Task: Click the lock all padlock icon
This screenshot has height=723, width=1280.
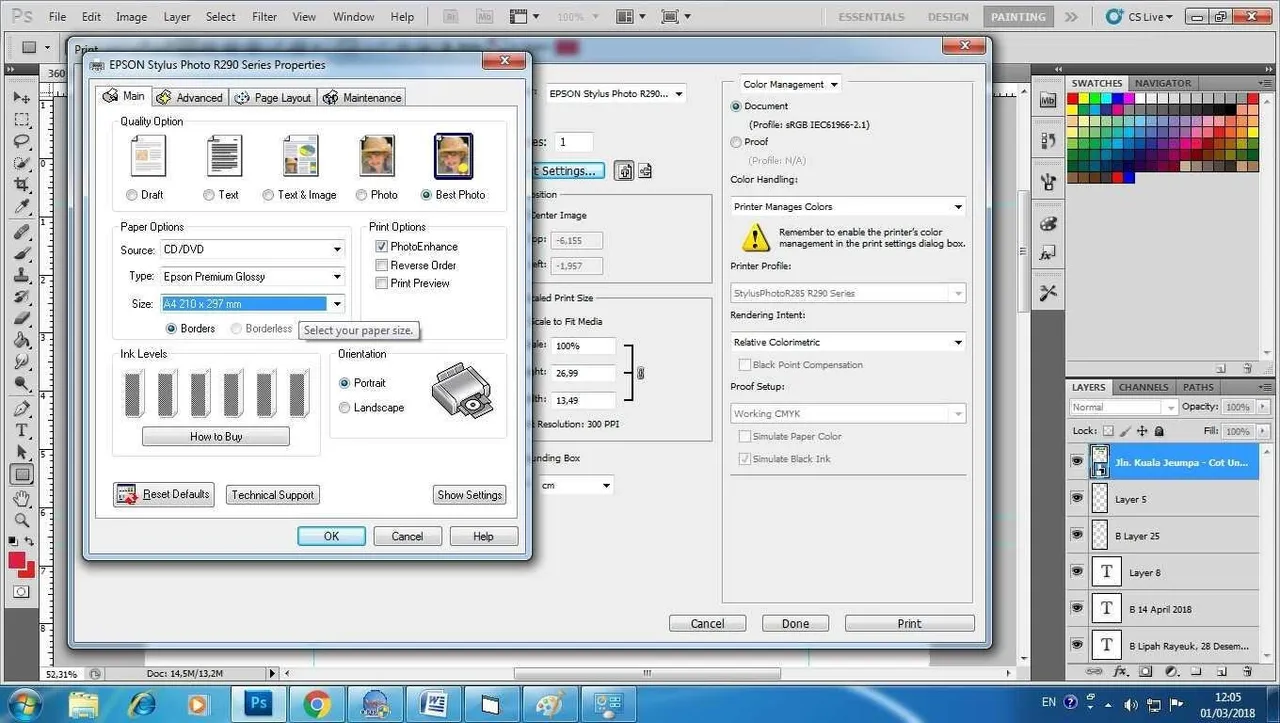Action: [x=1159, y=431]
